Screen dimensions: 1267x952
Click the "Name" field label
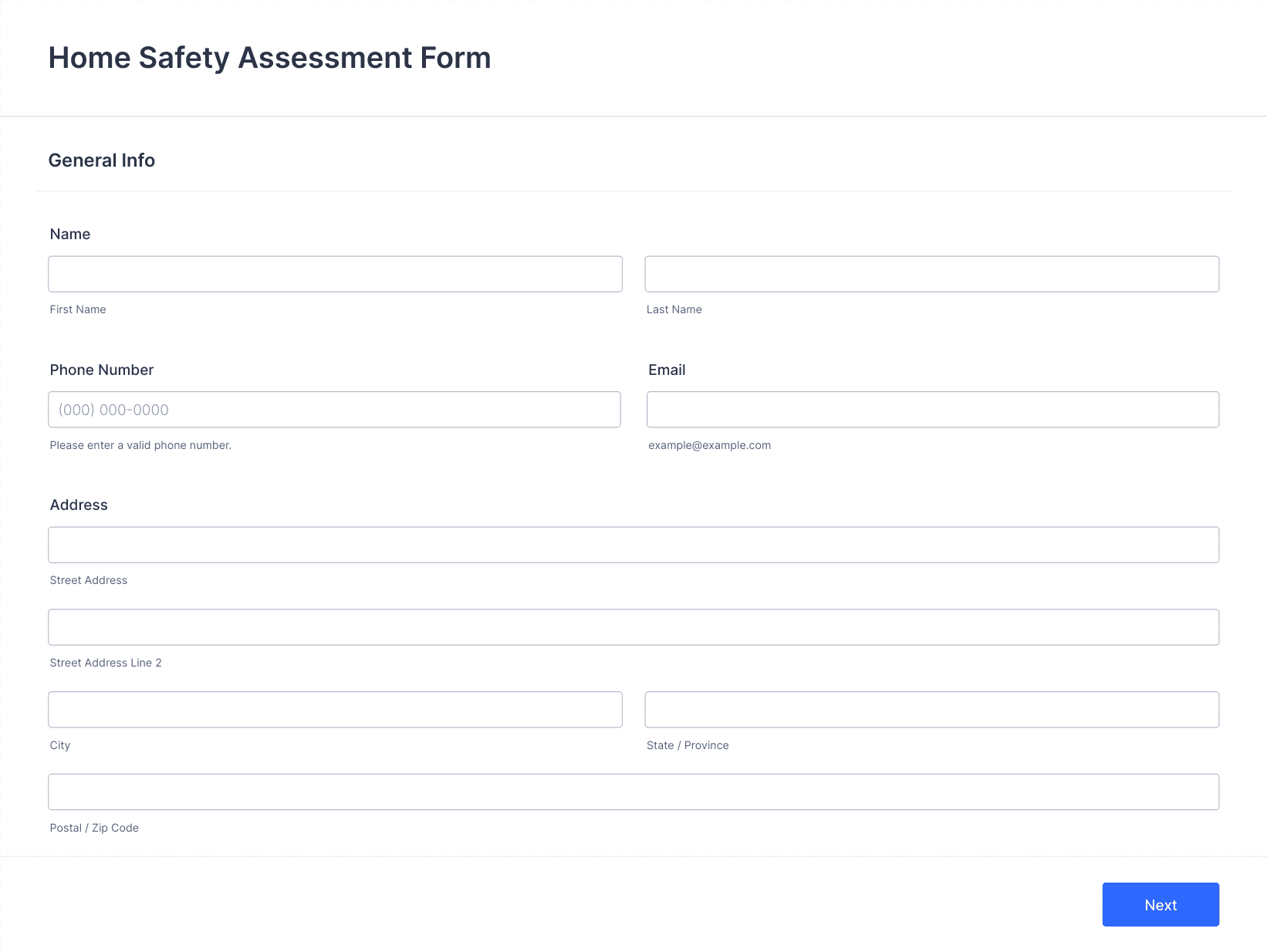70,234
